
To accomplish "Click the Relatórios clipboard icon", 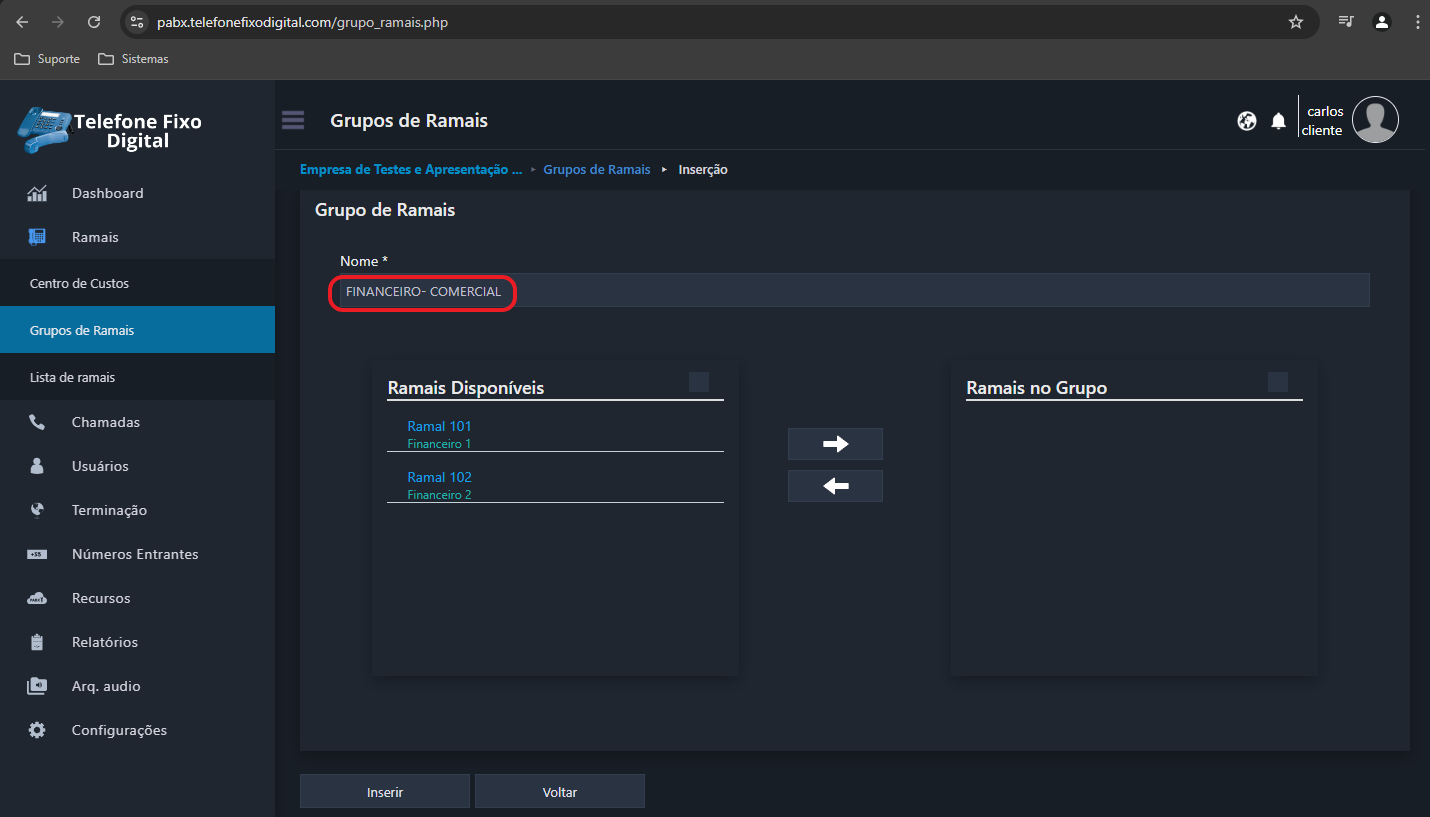I will [37, 643].
